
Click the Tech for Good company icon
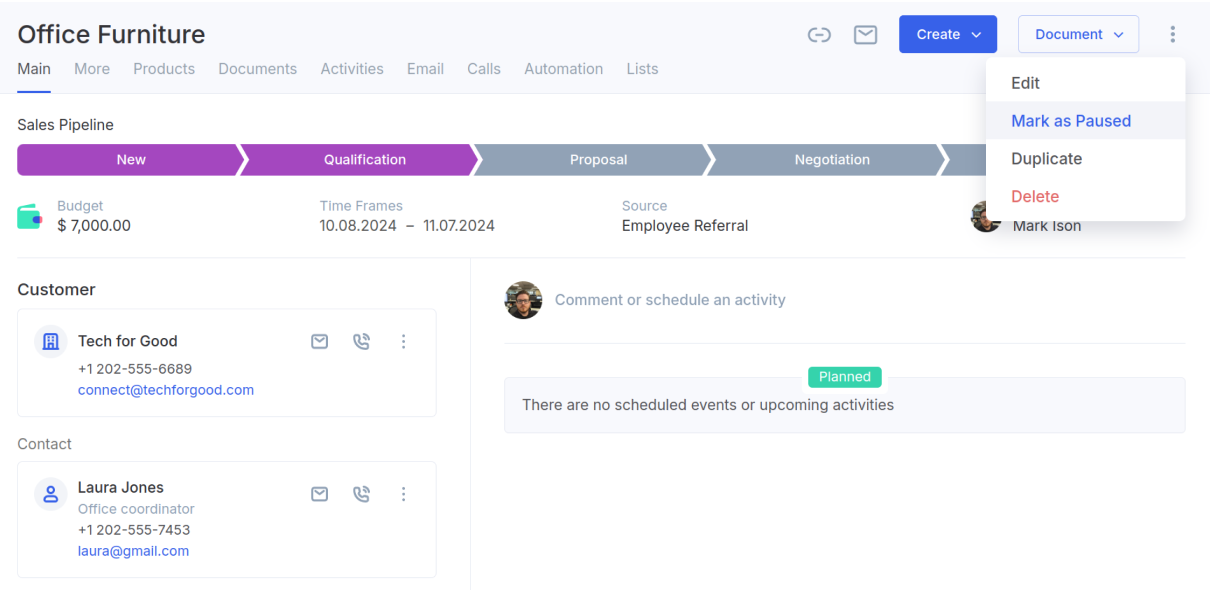point(51,342)
